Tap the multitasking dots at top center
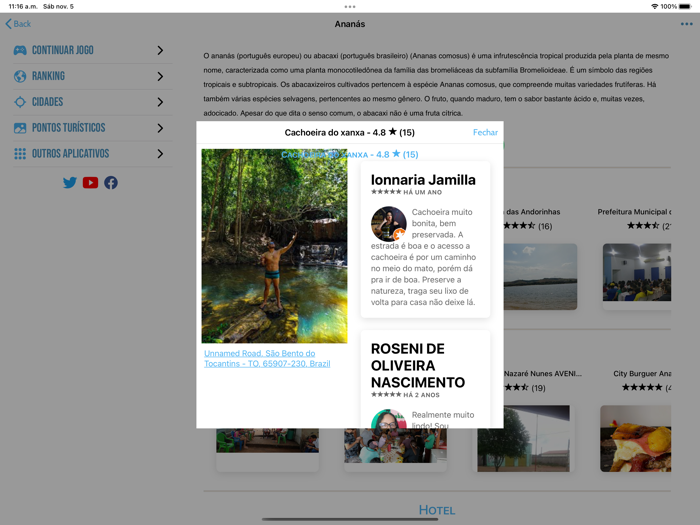This screenshot has width=700, height=525. [350, 7]
